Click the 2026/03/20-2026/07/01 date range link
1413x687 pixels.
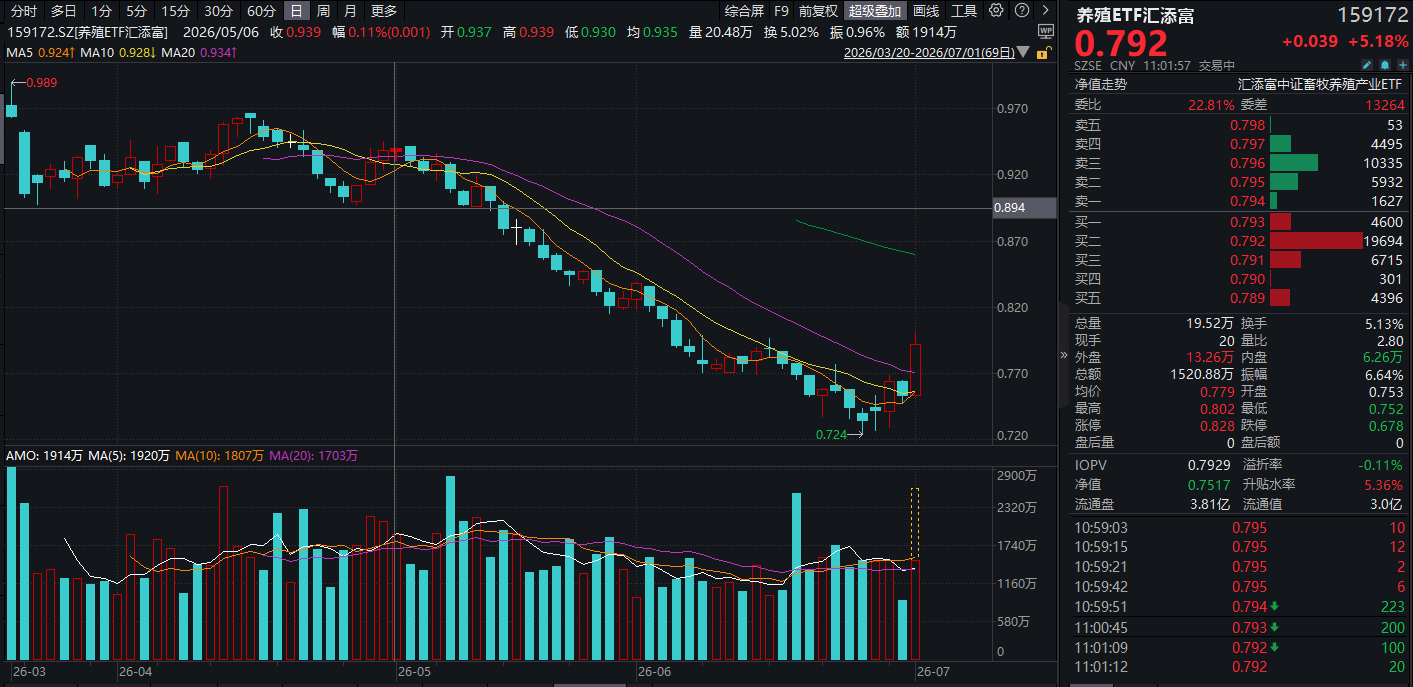pos(929,52)
